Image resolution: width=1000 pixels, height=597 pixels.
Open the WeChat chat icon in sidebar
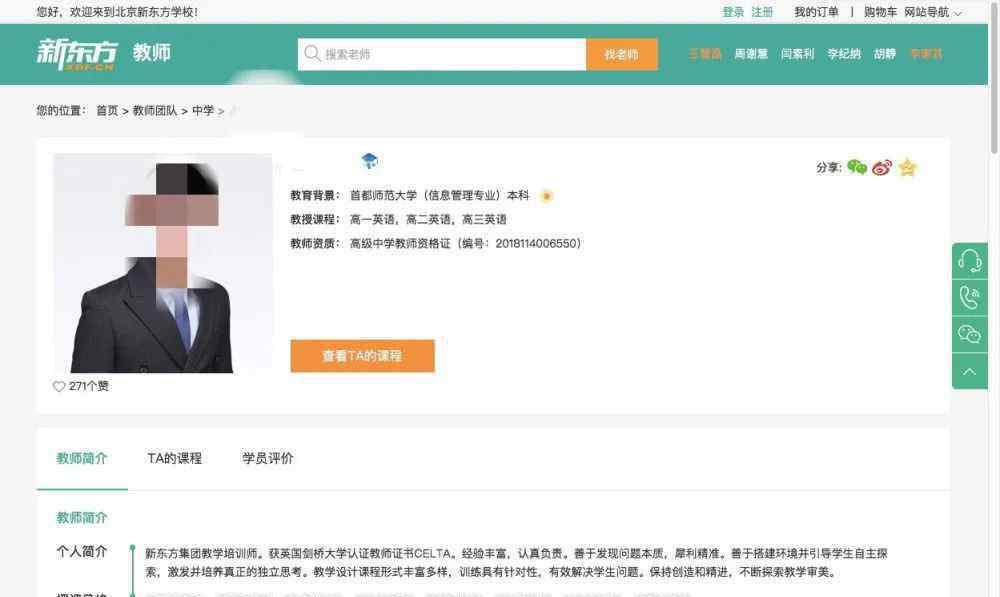click(x=969, y=334)
